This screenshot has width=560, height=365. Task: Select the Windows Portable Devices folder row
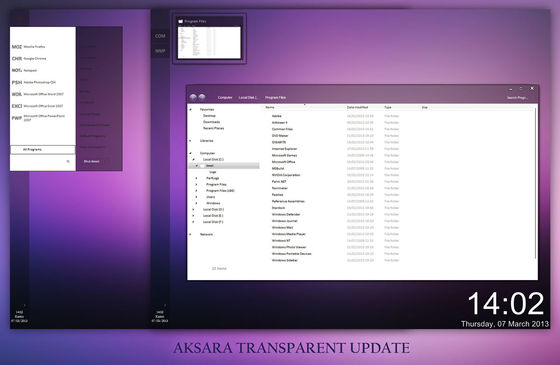point(291,254)
